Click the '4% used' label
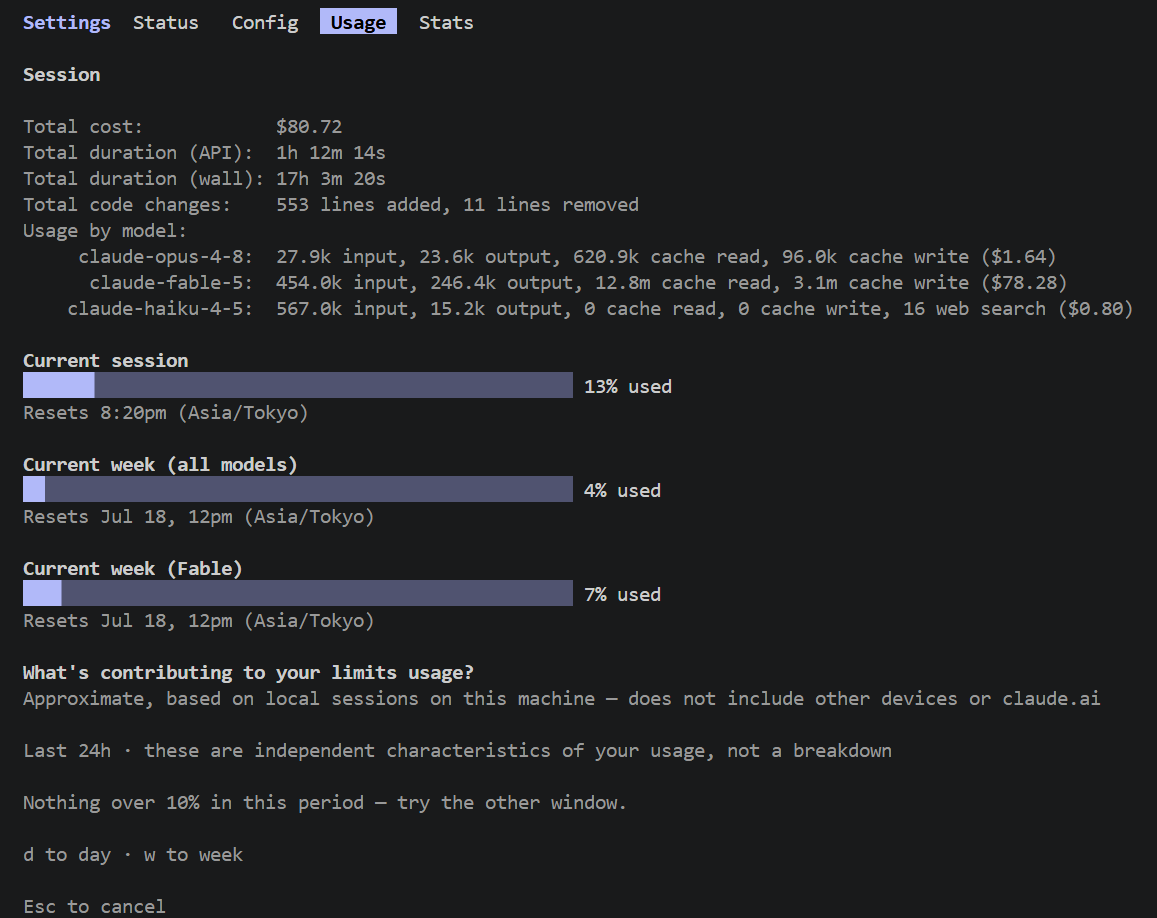This screenshot has height=918, width=1157. point(622,491)
